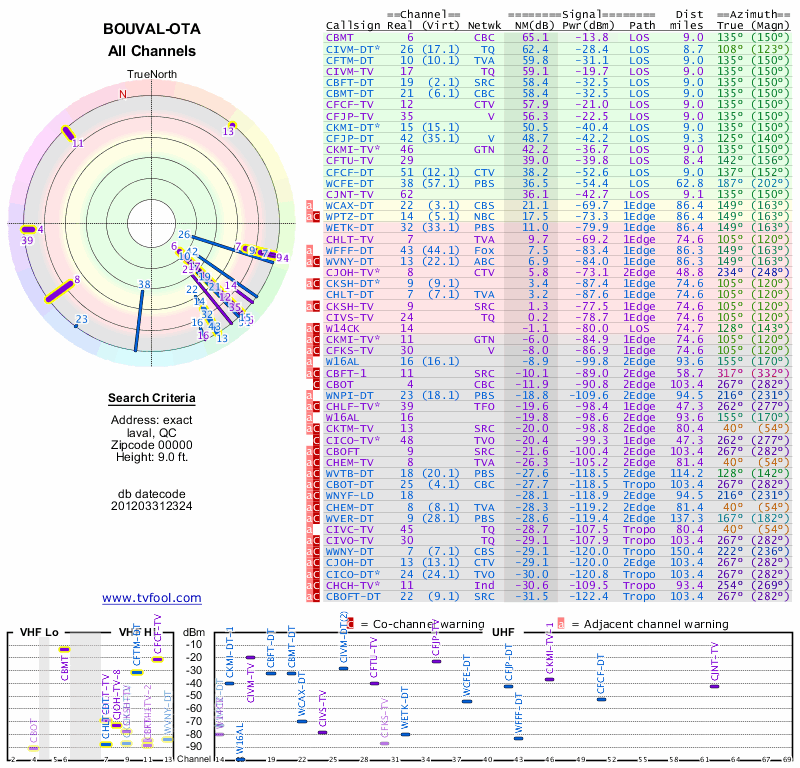Select the CBMT callsign in the table

click(x=340, y=38)
